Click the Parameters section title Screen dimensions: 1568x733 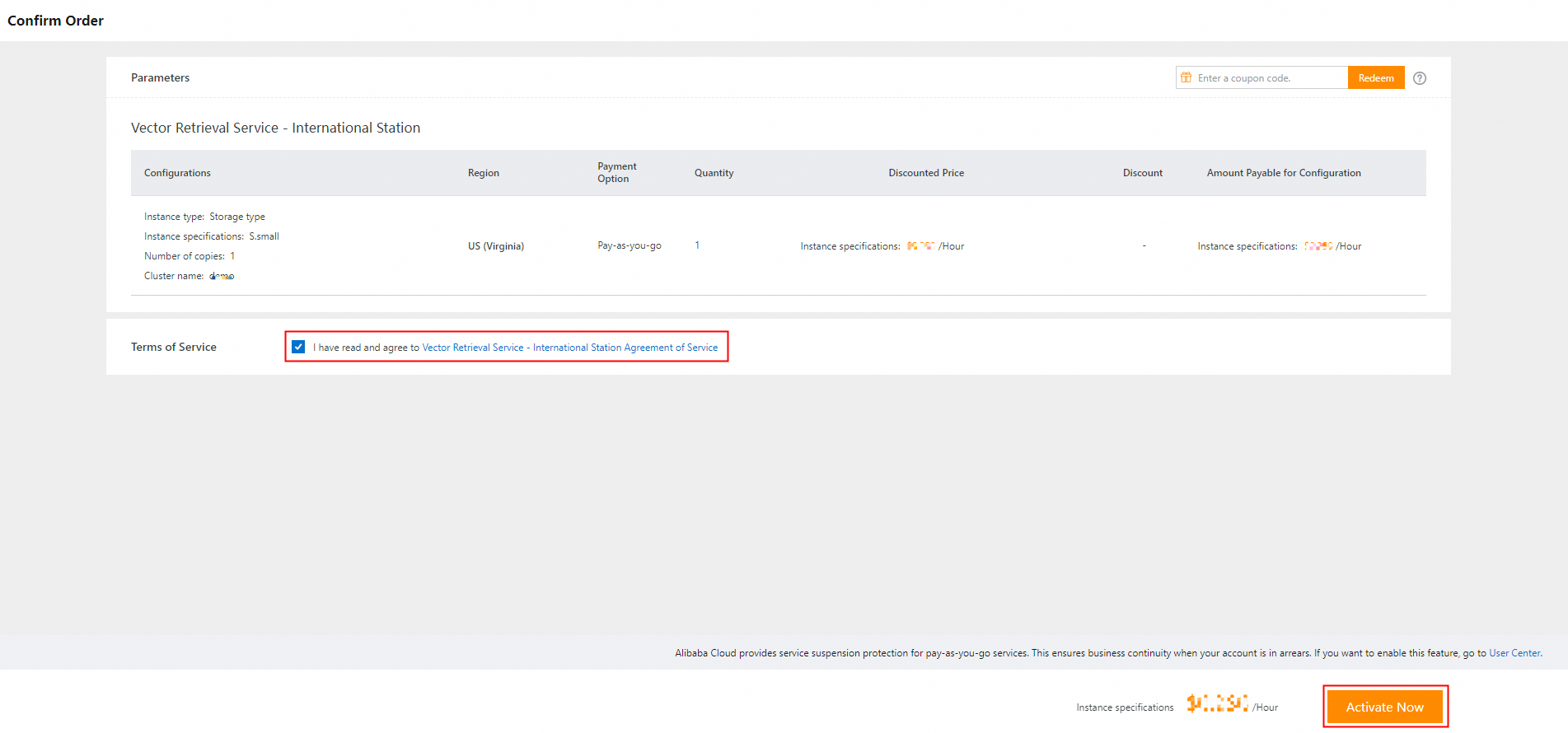[x=160, y=77]
